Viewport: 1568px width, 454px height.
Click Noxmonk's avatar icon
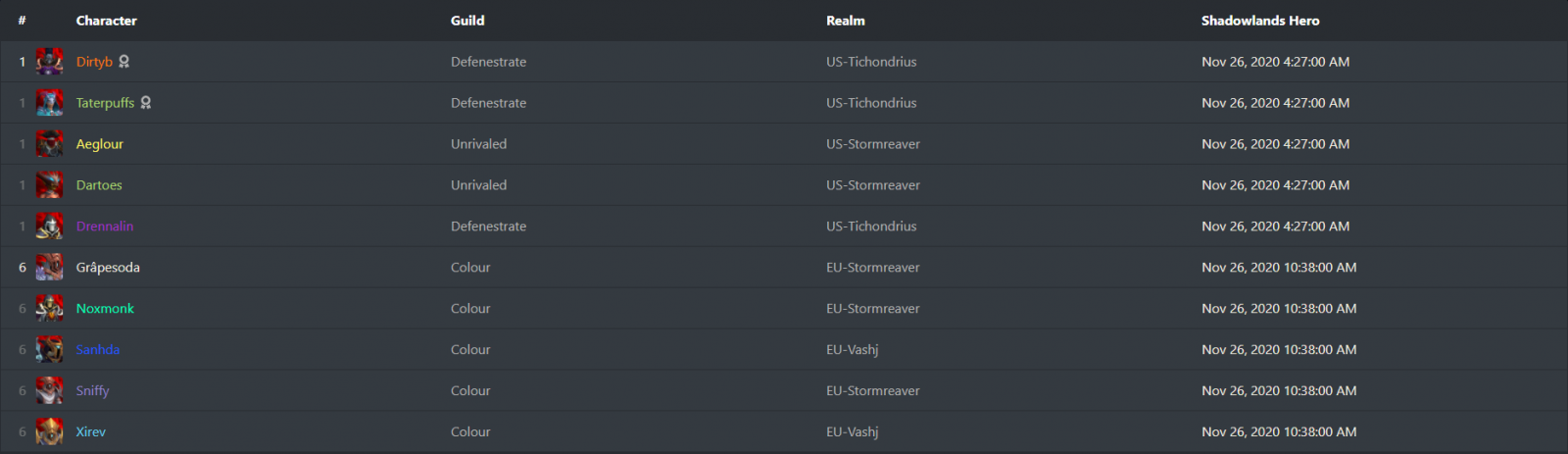click(49, 309)
